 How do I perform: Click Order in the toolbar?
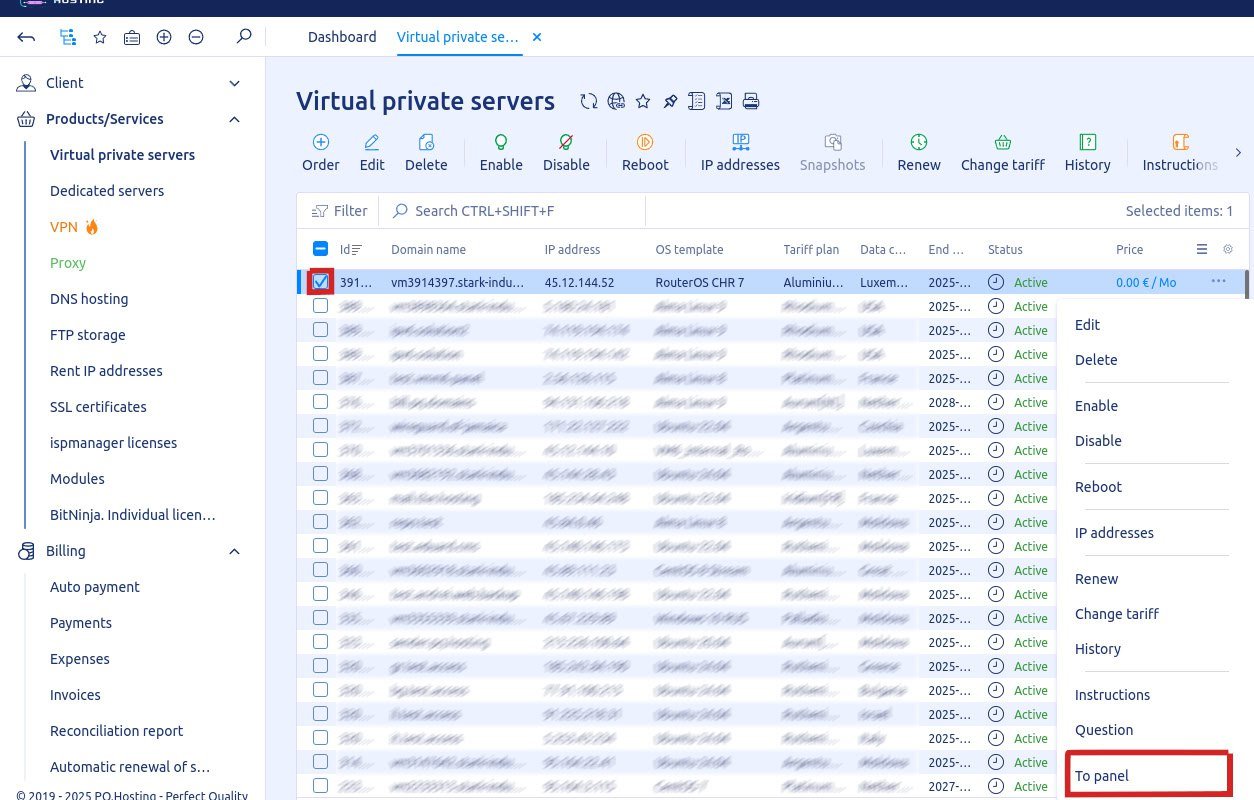click(321, 153)
